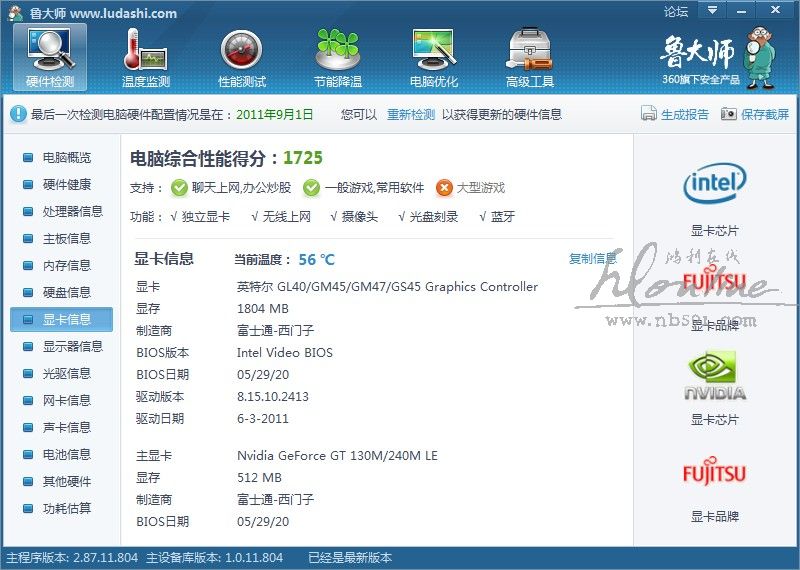Click 独立显卡 feature label

206,217
